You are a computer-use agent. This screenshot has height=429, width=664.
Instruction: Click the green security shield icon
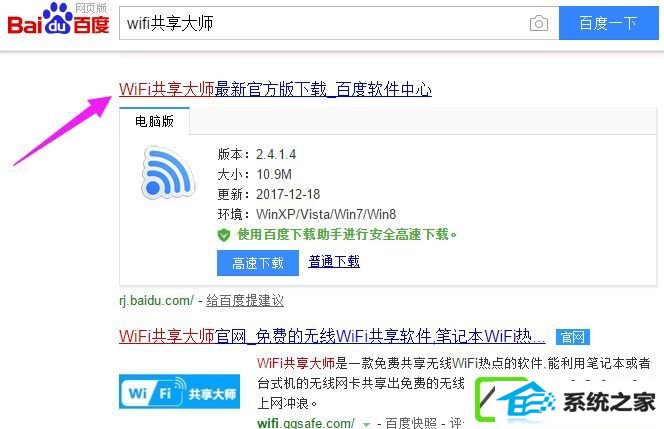coord(224,235)
